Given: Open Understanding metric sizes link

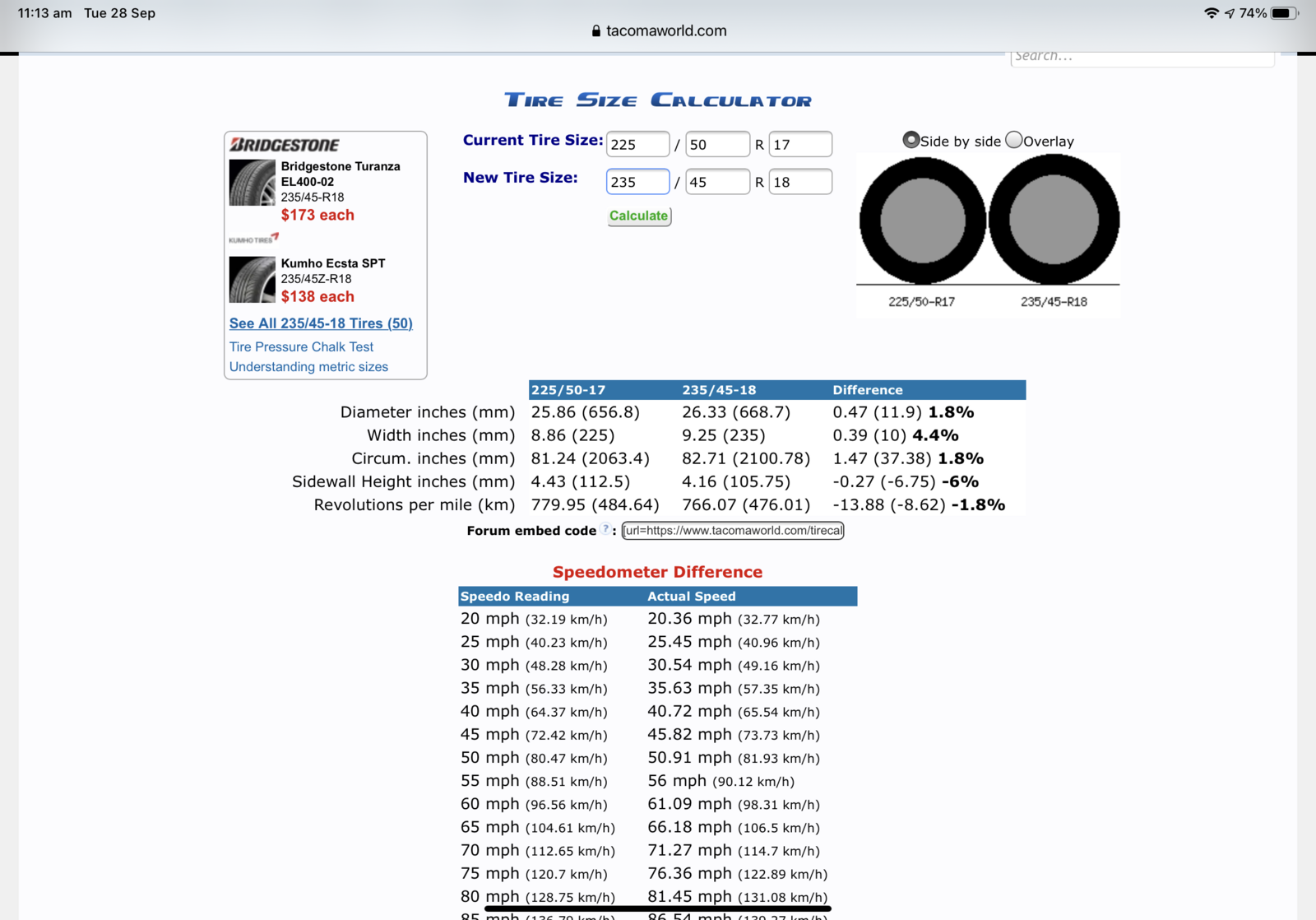Looking at the screenshot, I should click(308, 367).
